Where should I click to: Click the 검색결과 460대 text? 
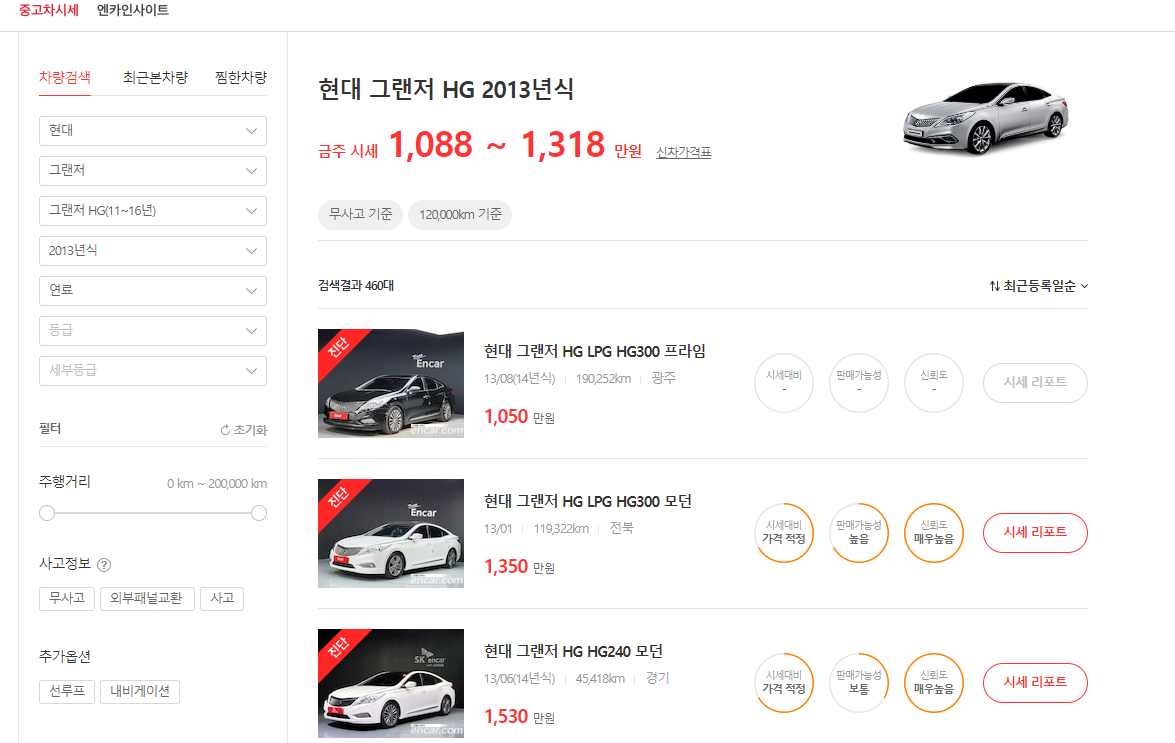pyautogui.click(x=356, y=285)
